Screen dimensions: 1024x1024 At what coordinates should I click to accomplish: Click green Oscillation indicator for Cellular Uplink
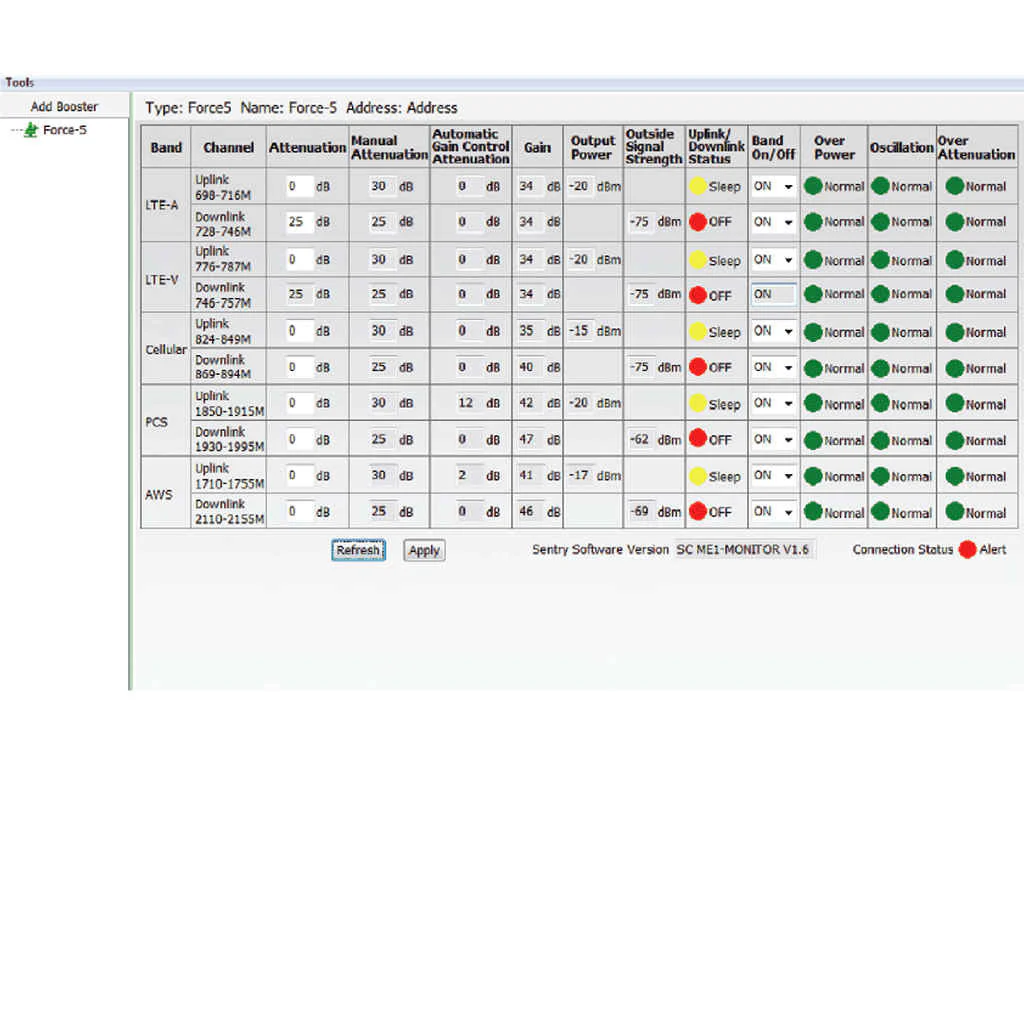coord(880,332)
